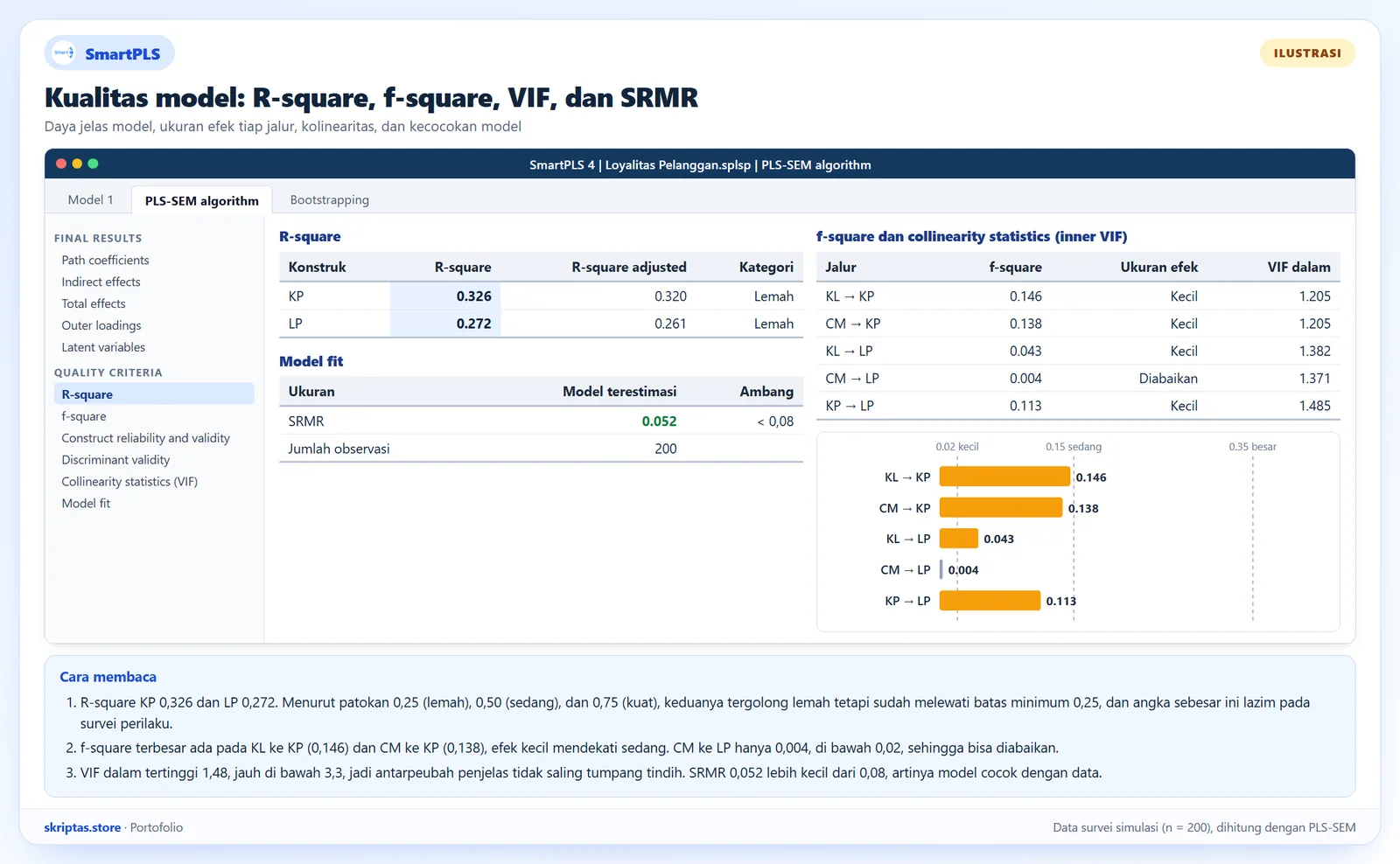Viewport: 1400px width, 864px height.
Task: Click the KL → LP orange chart bar
Action: point(959,539)
